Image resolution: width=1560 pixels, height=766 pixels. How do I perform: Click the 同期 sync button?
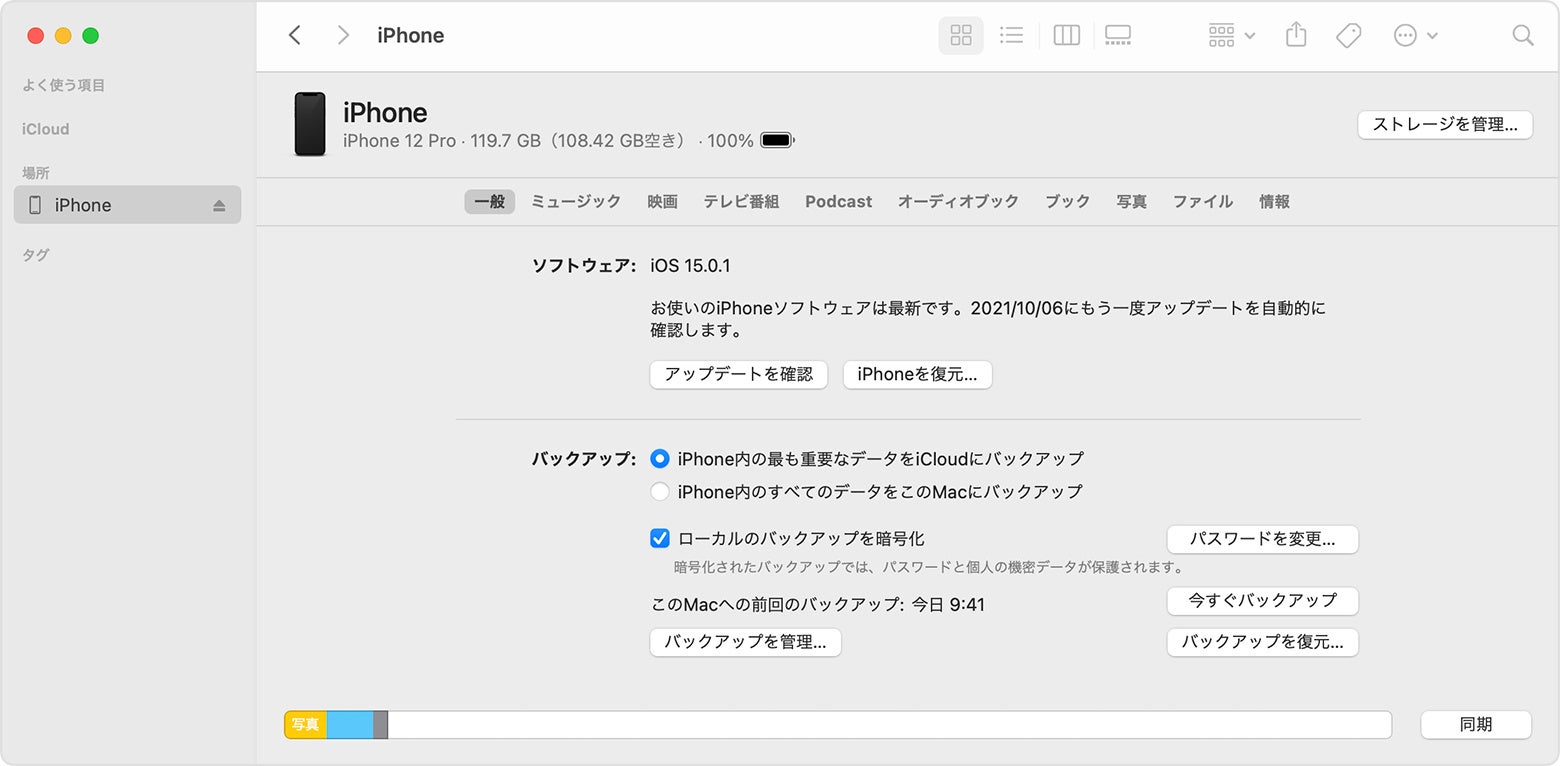(x=1476, y=725)
